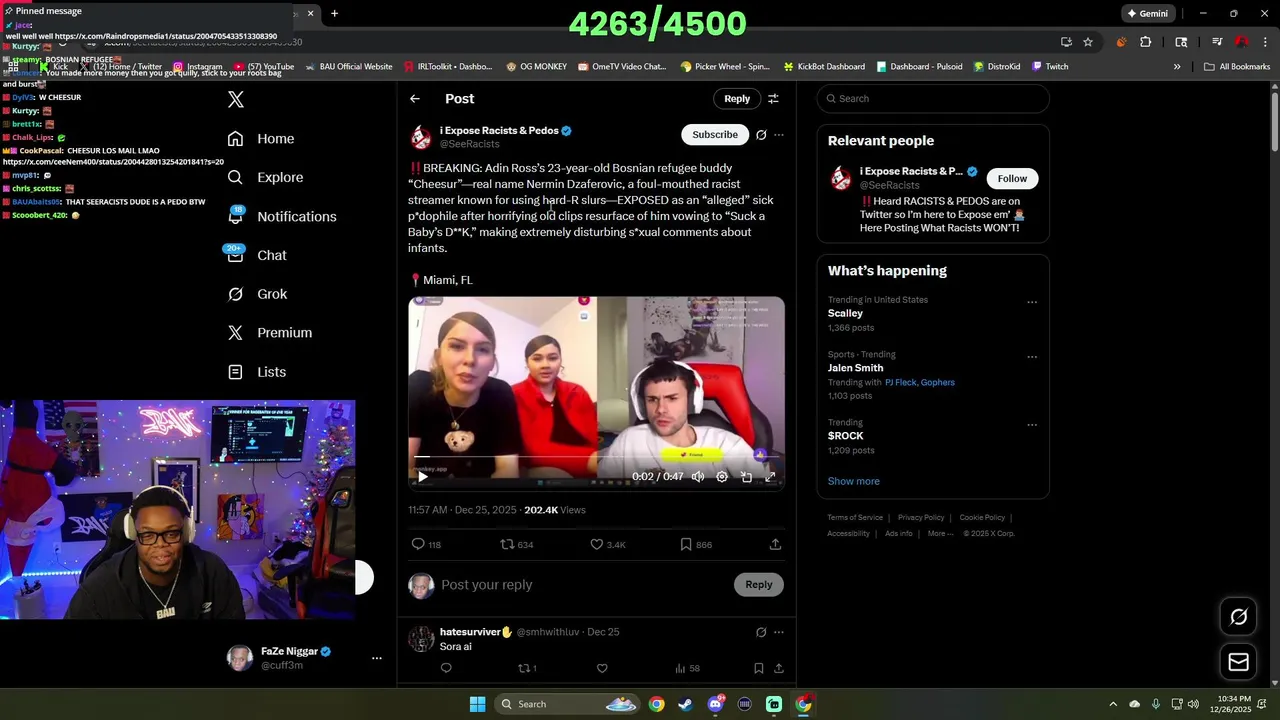The image size is (1280, 720).
Task: Open floating messages envelope button
Action: 1239,662
